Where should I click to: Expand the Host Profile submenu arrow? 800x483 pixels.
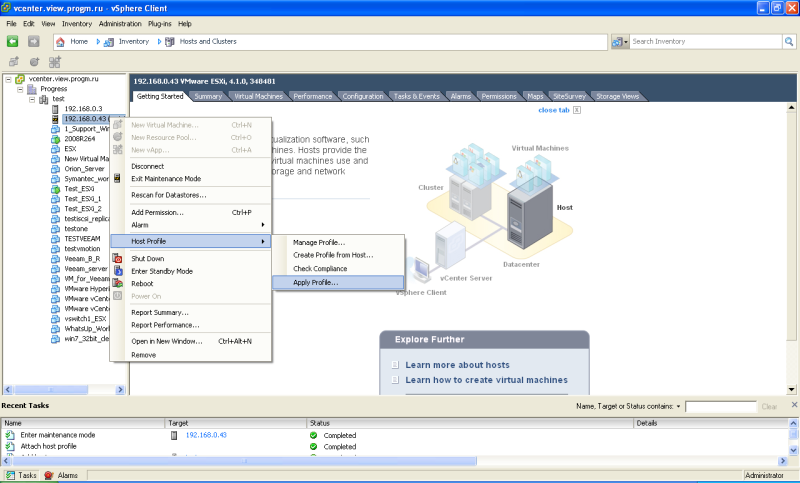(263, 241)
